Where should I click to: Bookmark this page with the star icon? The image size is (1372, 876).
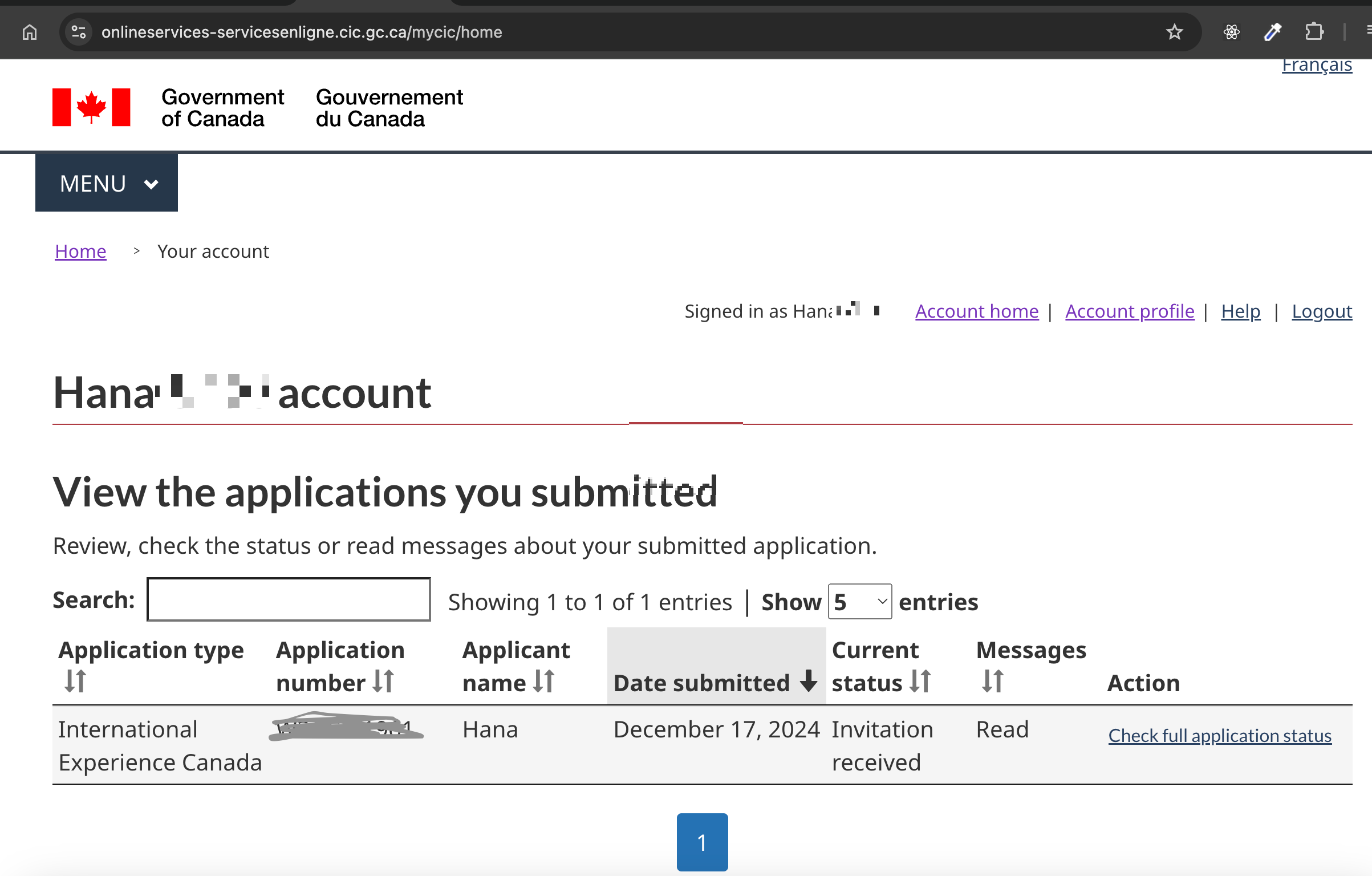[1174, 32]
